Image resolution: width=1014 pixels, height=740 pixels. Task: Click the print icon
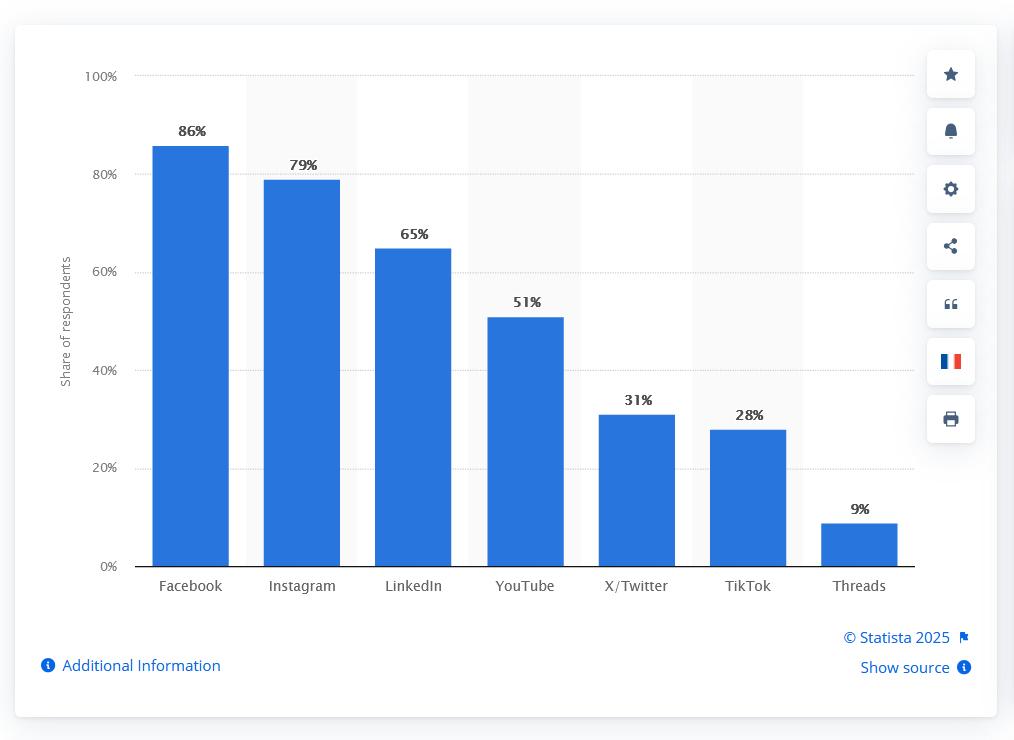click(951, 419)
